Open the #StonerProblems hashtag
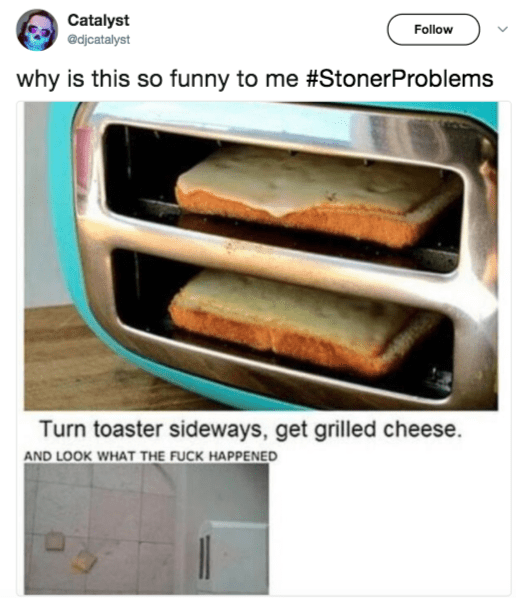 point(399,79)
